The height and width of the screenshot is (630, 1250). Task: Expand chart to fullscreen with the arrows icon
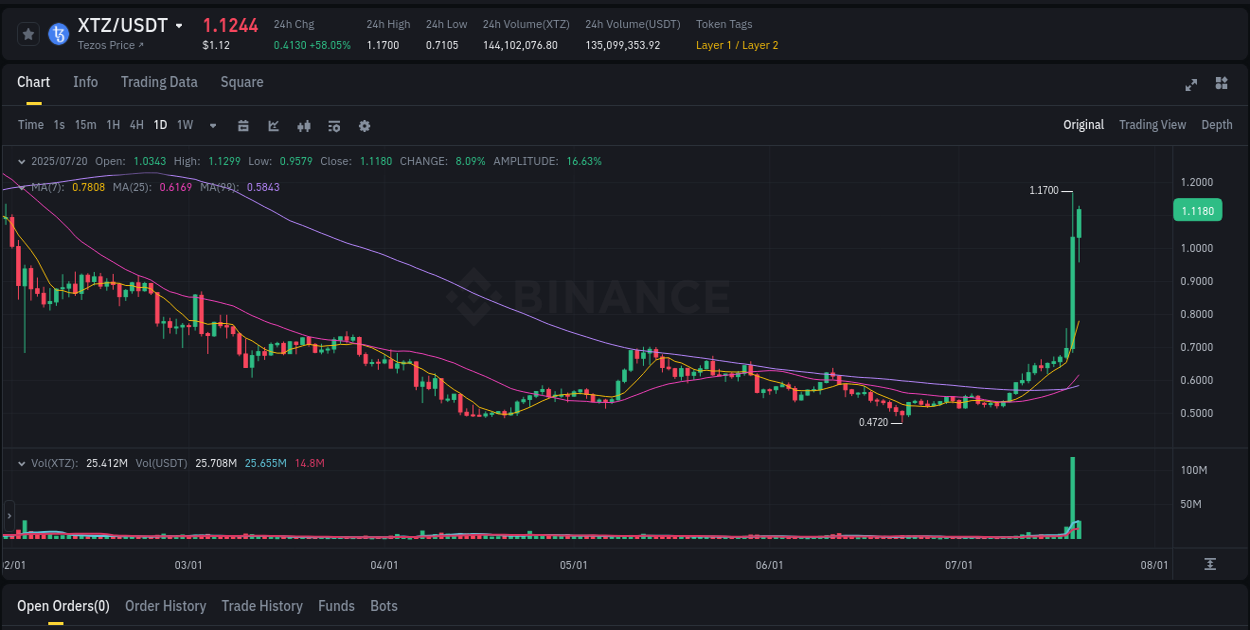point(1190,85)
